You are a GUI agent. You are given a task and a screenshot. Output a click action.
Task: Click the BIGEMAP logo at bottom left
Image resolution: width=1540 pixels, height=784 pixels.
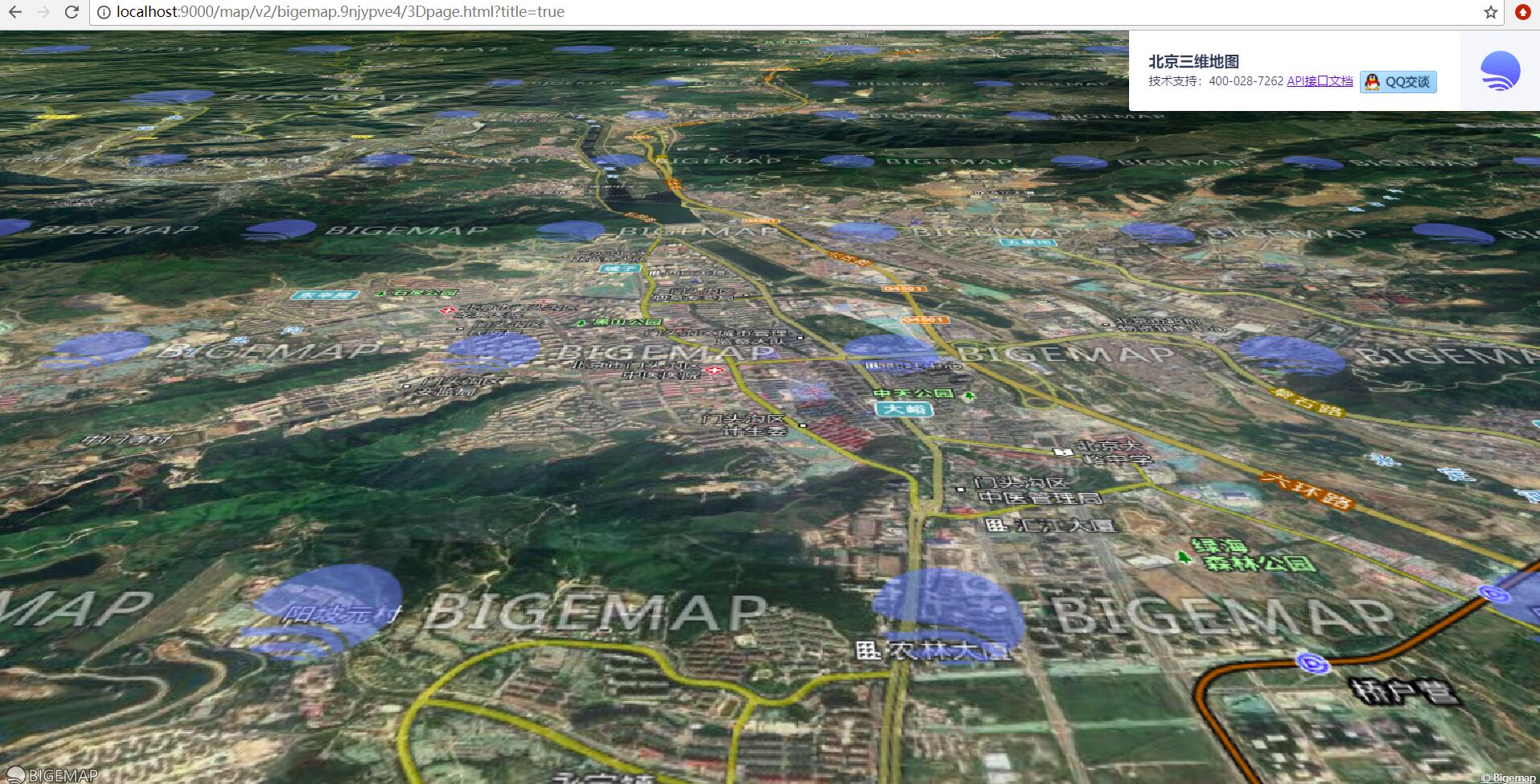52,775
